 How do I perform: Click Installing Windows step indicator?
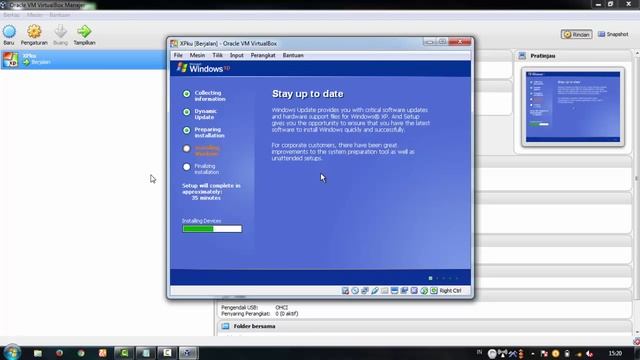[187, 149]
